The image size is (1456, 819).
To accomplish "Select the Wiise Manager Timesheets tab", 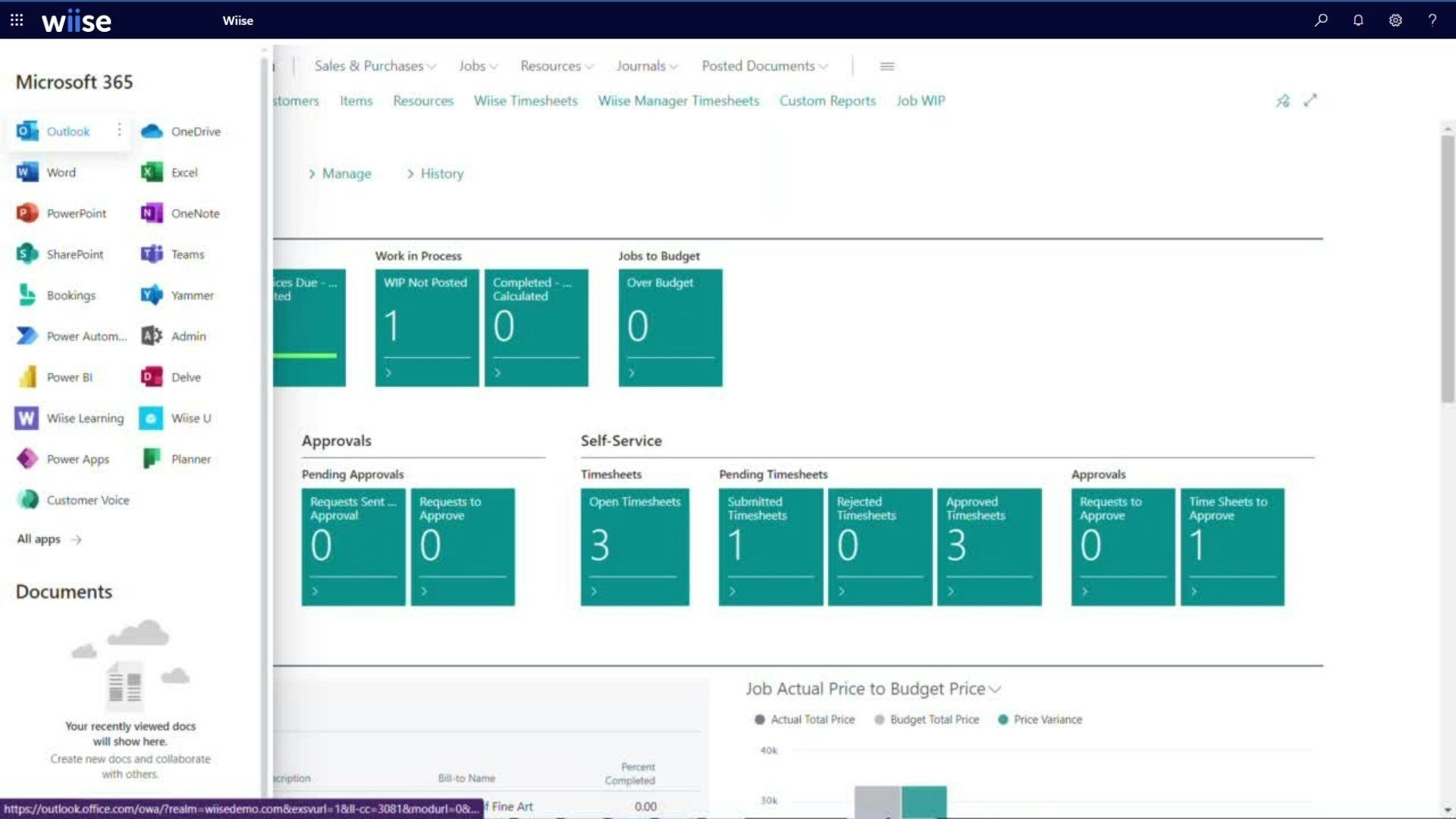I will (678, 101).
